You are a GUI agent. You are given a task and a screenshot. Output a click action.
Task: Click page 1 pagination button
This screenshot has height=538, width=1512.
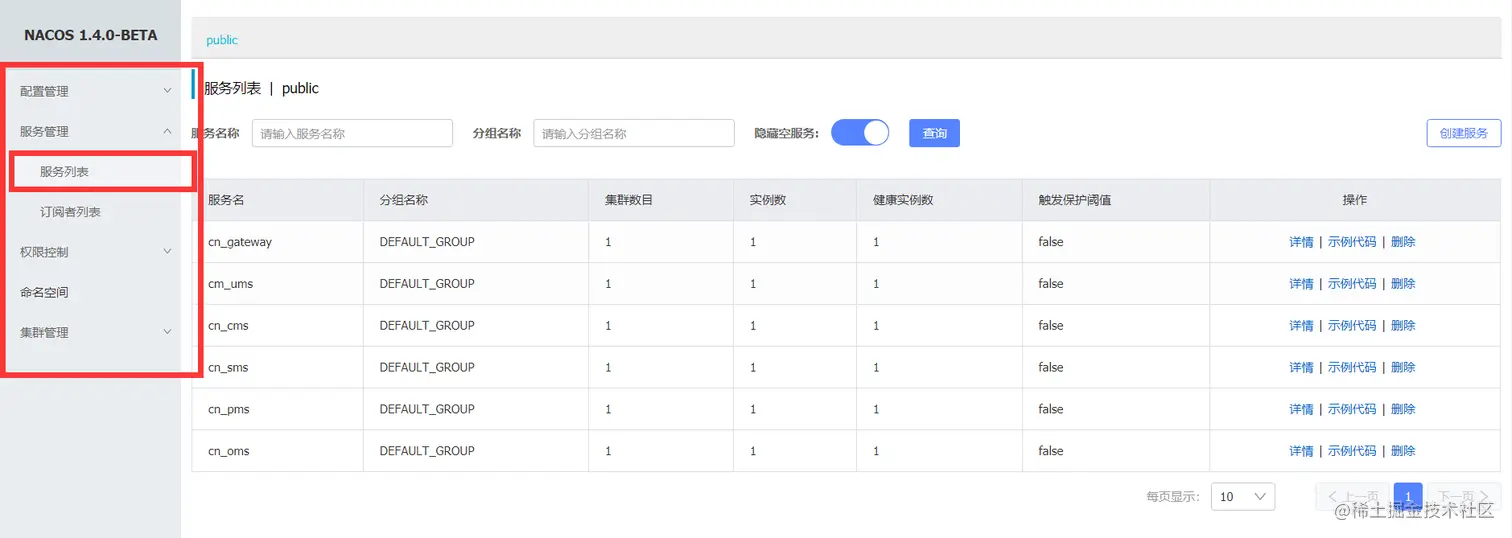coord(1408,497)
